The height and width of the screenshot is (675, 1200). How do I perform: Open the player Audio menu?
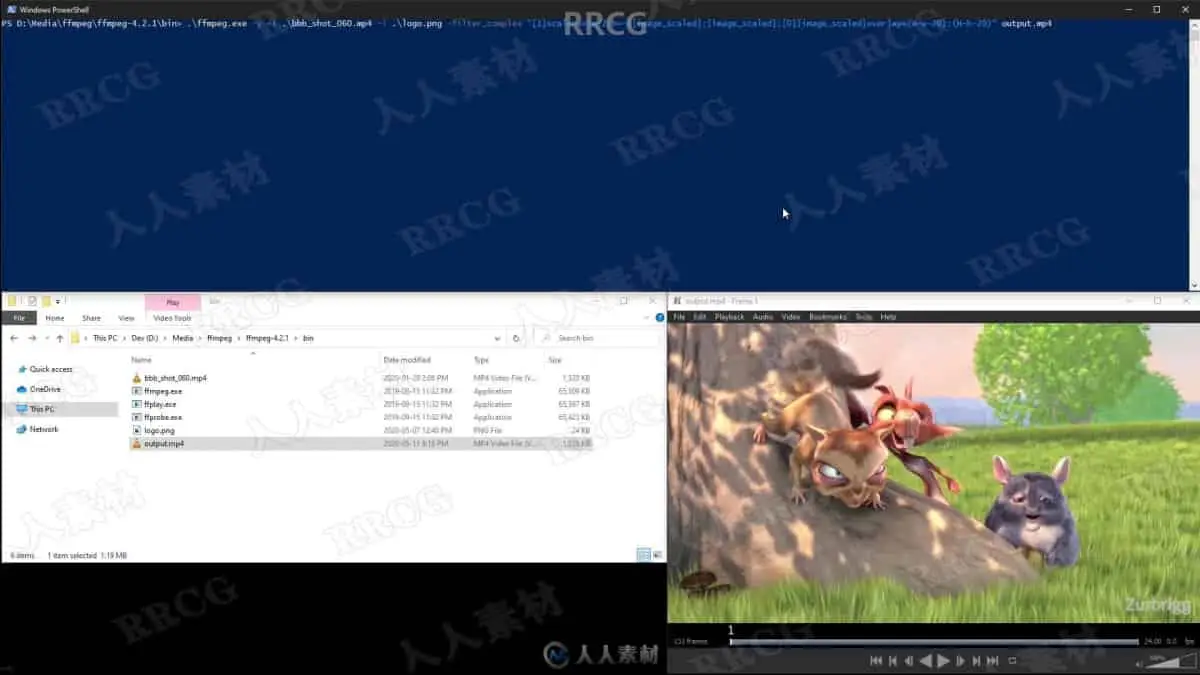pos(763,317)
